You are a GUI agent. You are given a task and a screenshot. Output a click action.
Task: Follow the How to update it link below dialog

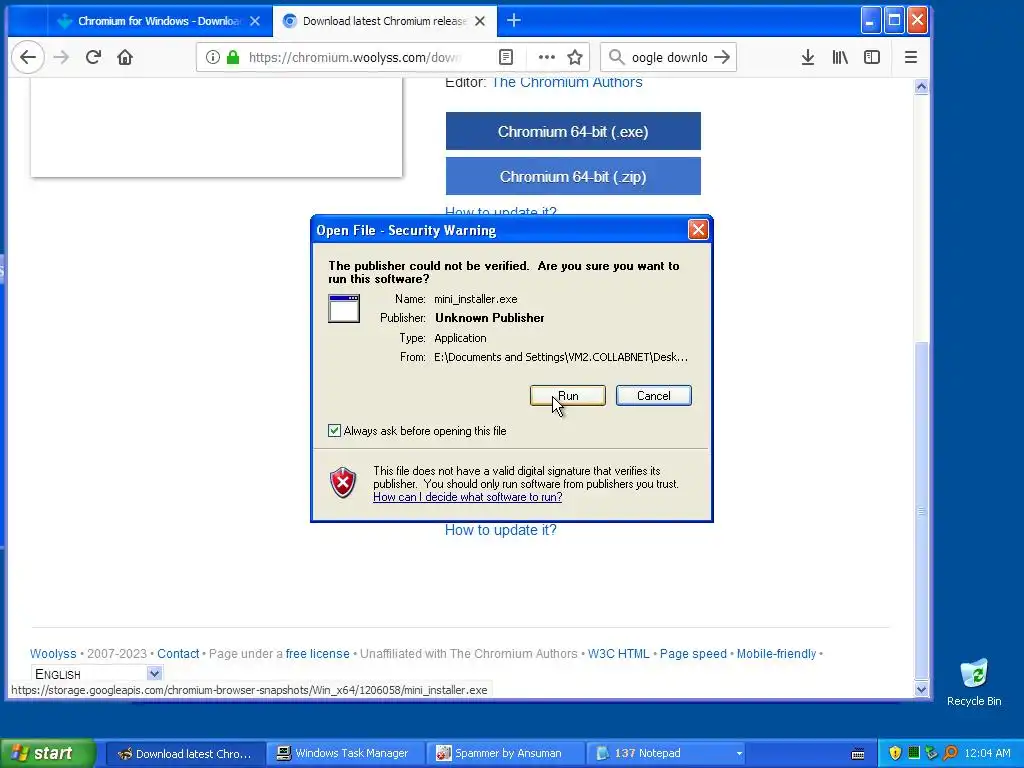pyautogui.click(x=500, y=530)
